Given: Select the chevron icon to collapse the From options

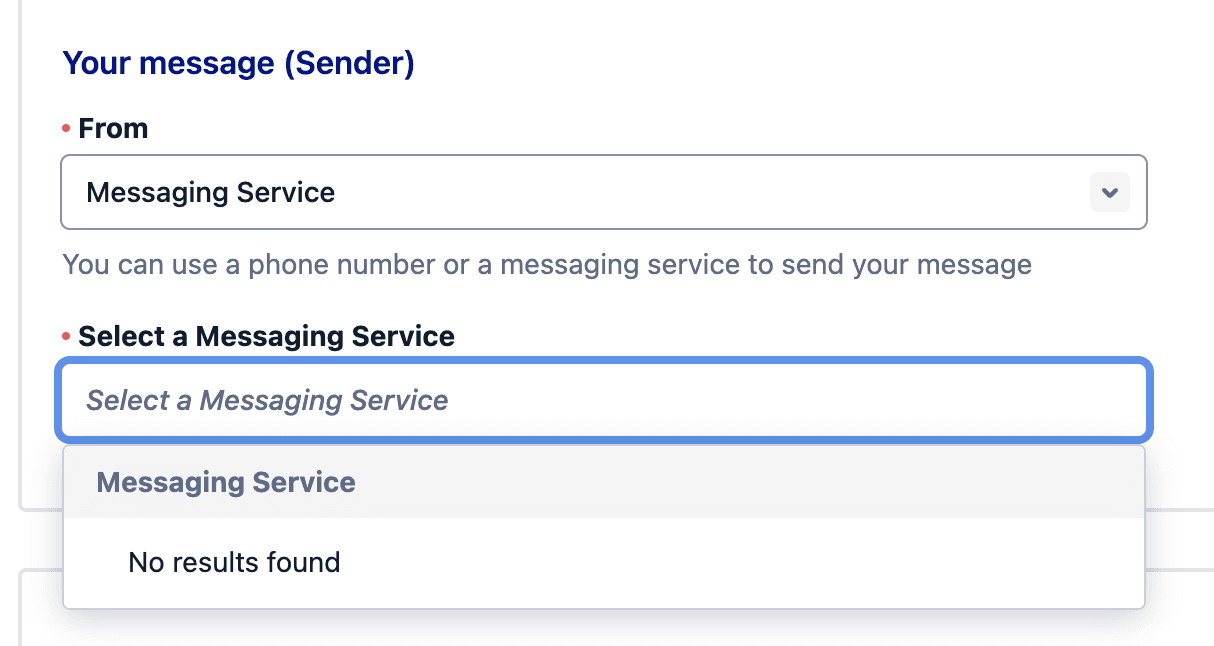Looking at the screenshot, I should (x=1109, y=192).
